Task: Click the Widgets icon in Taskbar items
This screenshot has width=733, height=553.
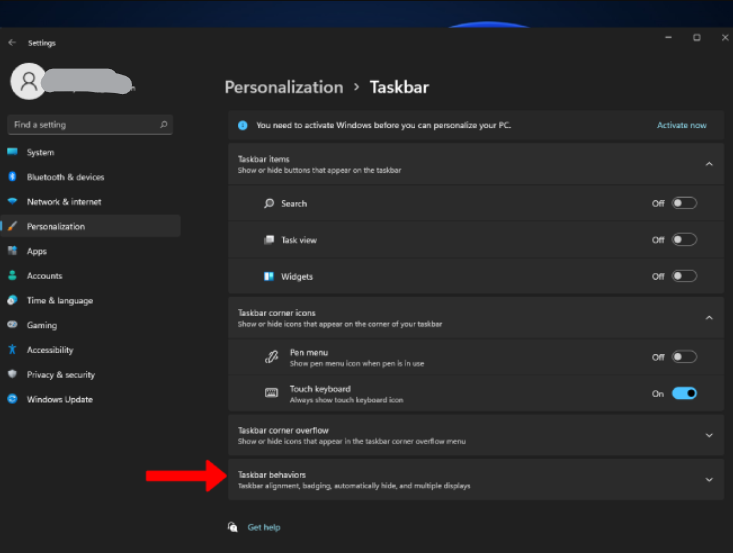Action: [x=269, y=276]
